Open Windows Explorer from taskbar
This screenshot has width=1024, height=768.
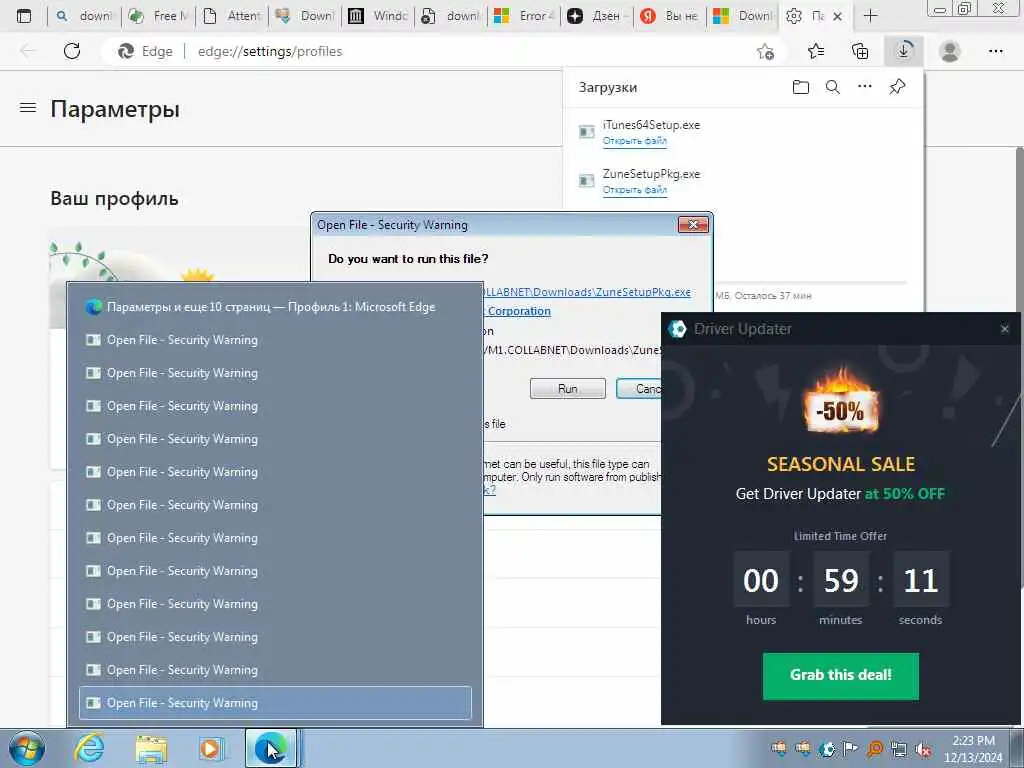151,749
